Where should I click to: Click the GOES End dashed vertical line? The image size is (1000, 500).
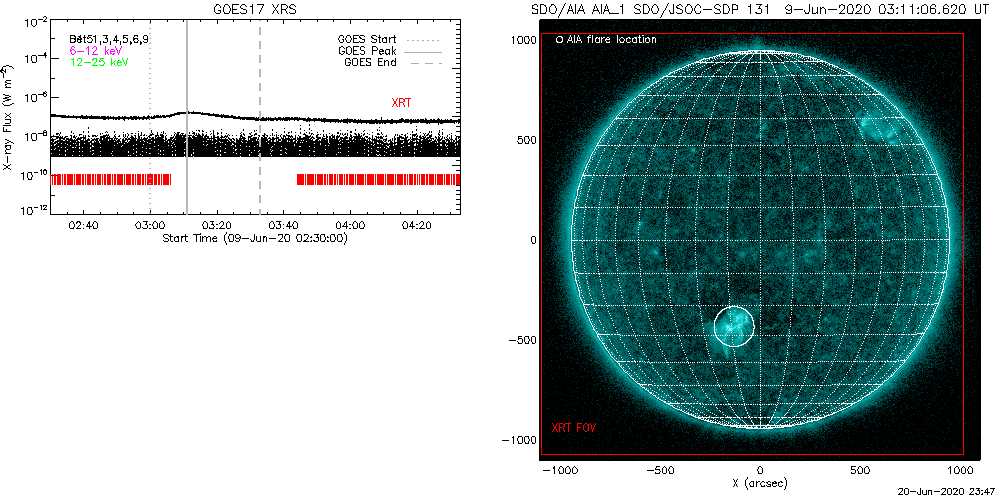tap(260, 117)
